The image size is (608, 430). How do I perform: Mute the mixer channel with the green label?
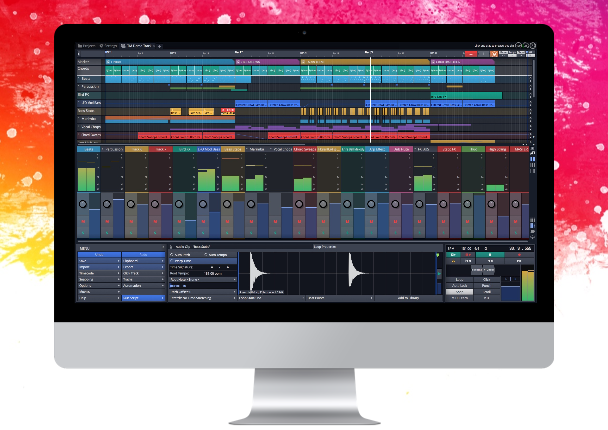click(467, 221)
